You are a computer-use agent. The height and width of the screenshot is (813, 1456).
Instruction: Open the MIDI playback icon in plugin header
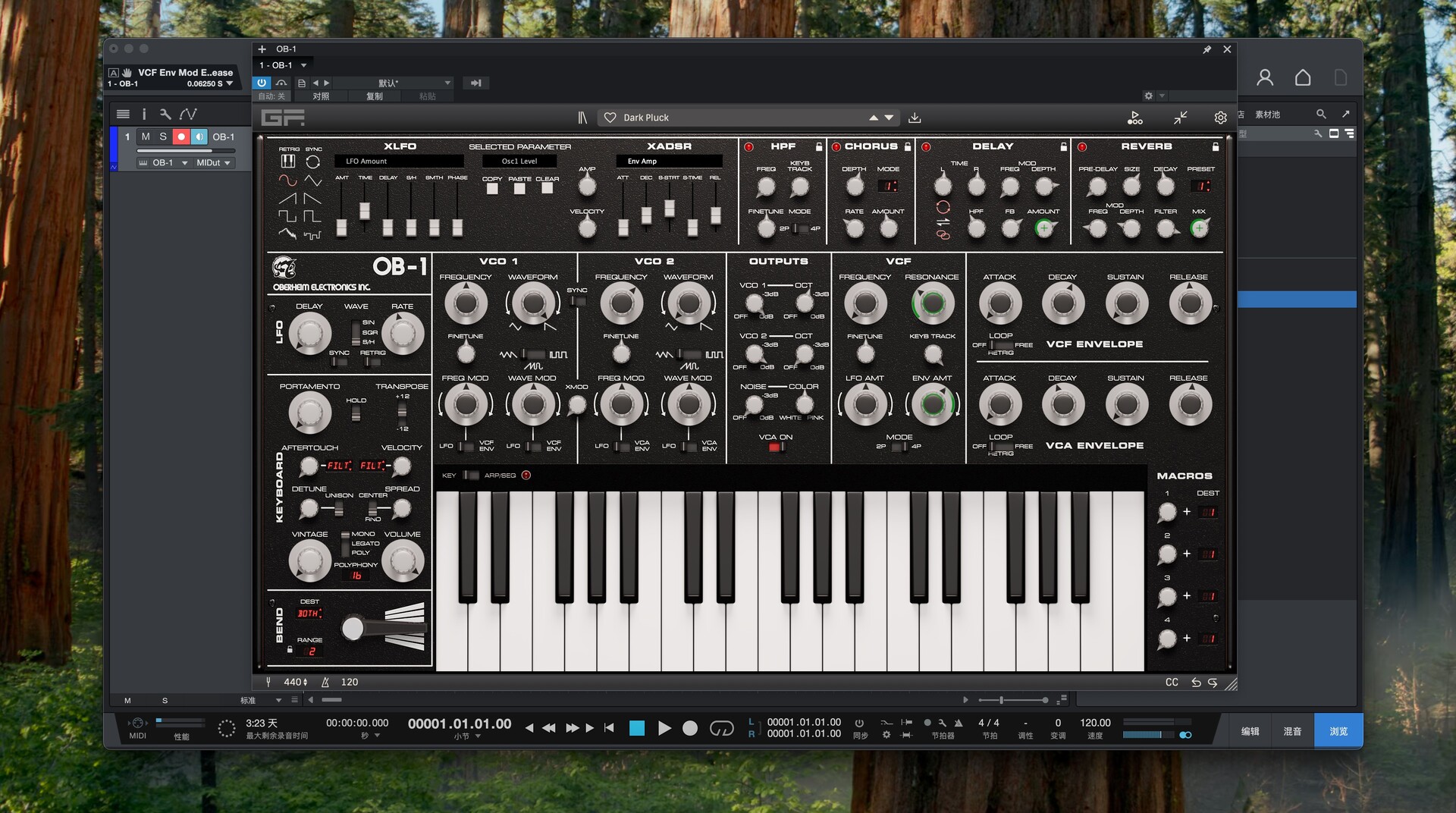(x=1134, y=118)
